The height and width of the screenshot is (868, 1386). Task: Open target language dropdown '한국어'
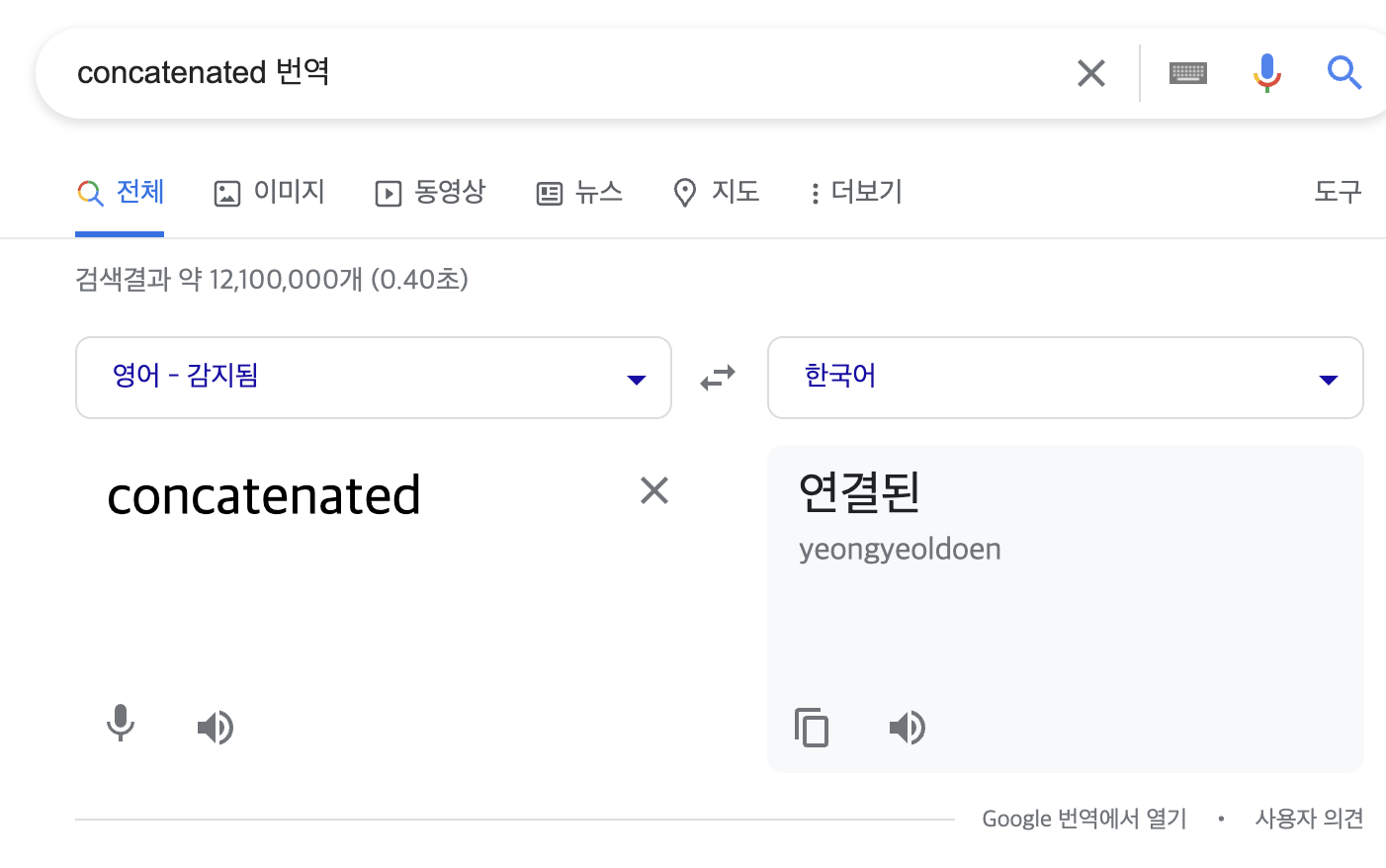(x=1066, y=378)
